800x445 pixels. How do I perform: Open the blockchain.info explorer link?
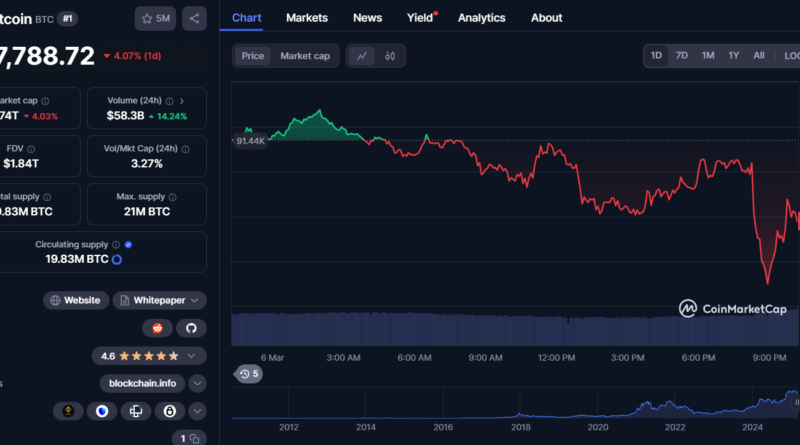(141, 383)
